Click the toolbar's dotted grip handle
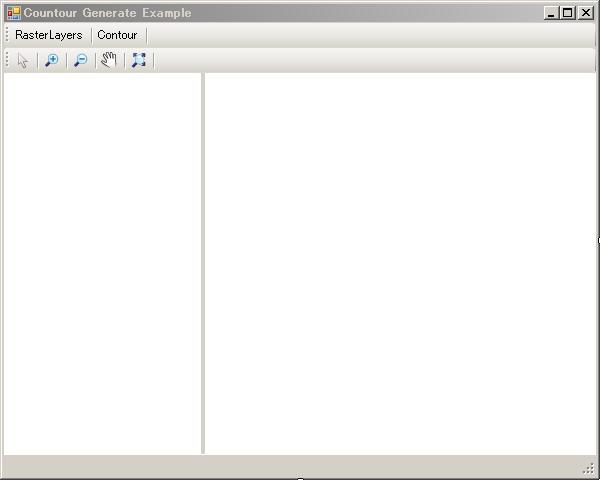600x480 pixels. (7, 60)
